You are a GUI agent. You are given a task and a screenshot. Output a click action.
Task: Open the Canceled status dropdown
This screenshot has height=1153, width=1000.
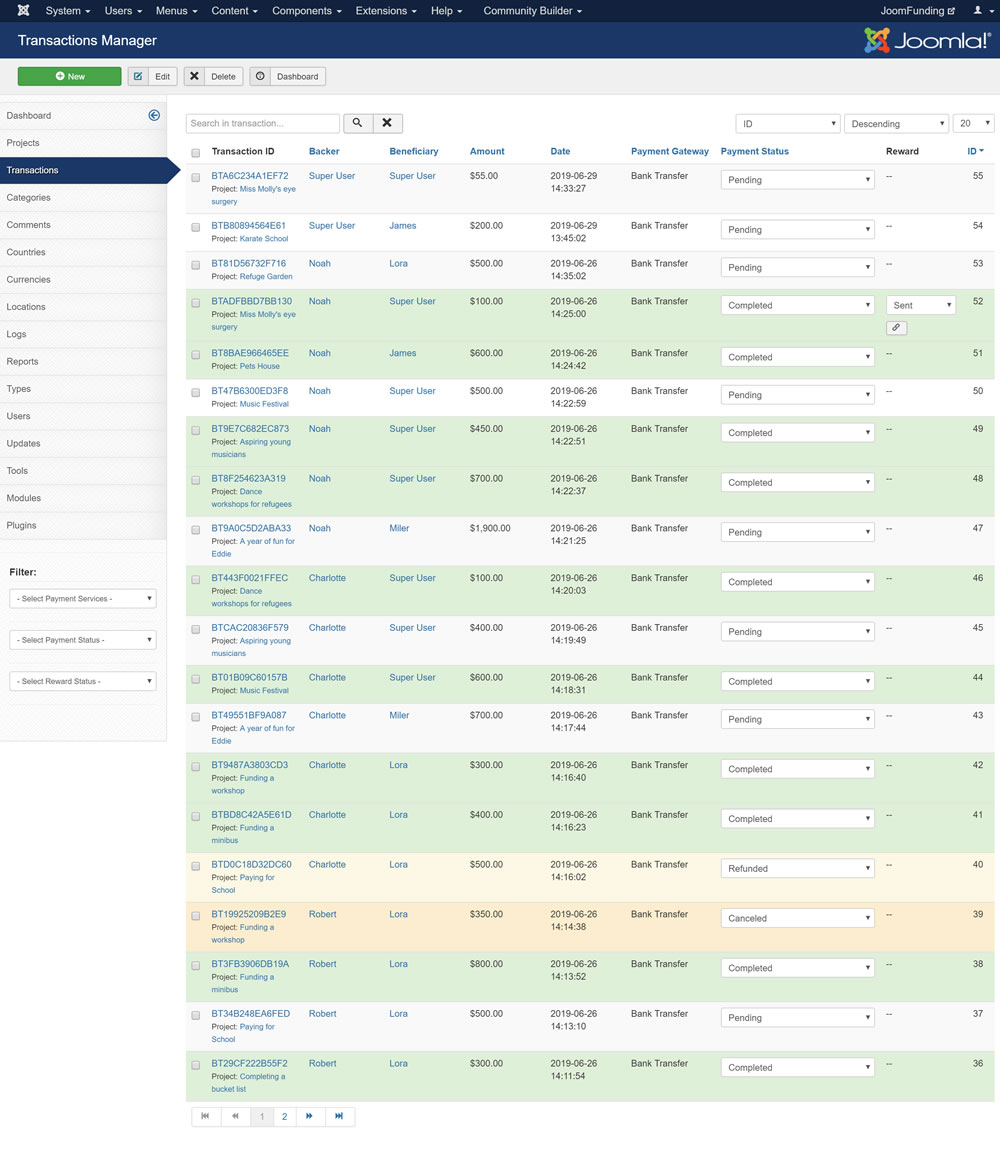pyautogui.click(x=798, y=918)
